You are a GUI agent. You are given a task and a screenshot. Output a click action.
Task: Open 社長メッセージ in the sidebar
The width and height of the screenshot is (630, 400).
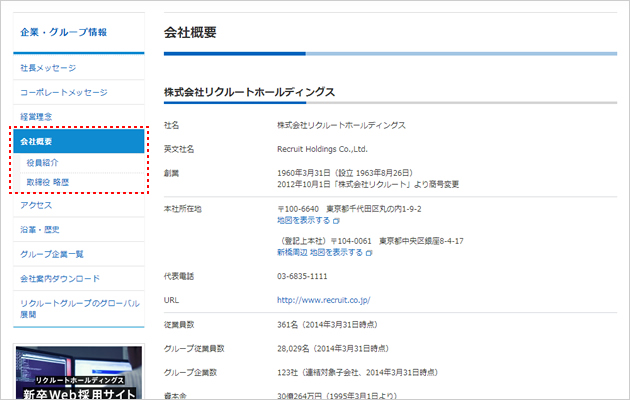(48, 68)
